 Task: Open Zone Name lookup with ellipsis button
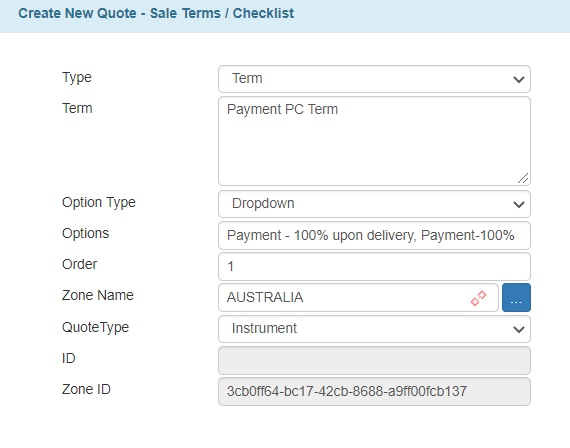[516, 297]
